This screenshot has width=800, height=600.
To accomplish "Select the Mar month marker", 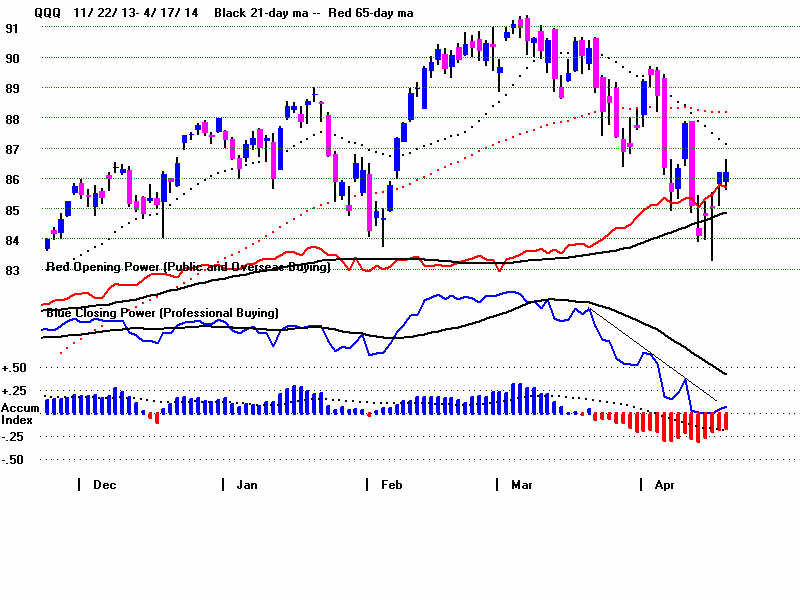I will point(522,485).
